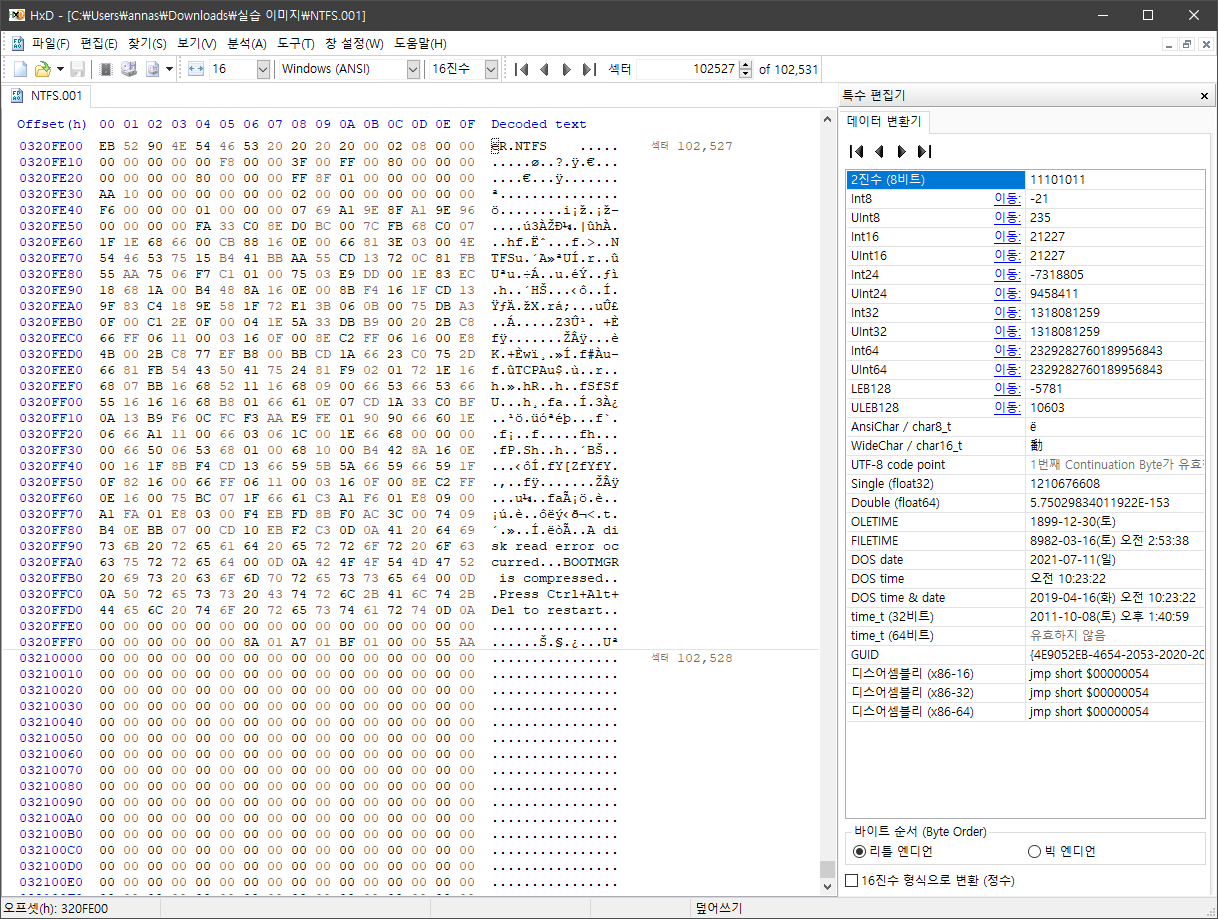Click 이동 link in the UInt16 row
The image size is (1218, 919).
[1007, 256]
